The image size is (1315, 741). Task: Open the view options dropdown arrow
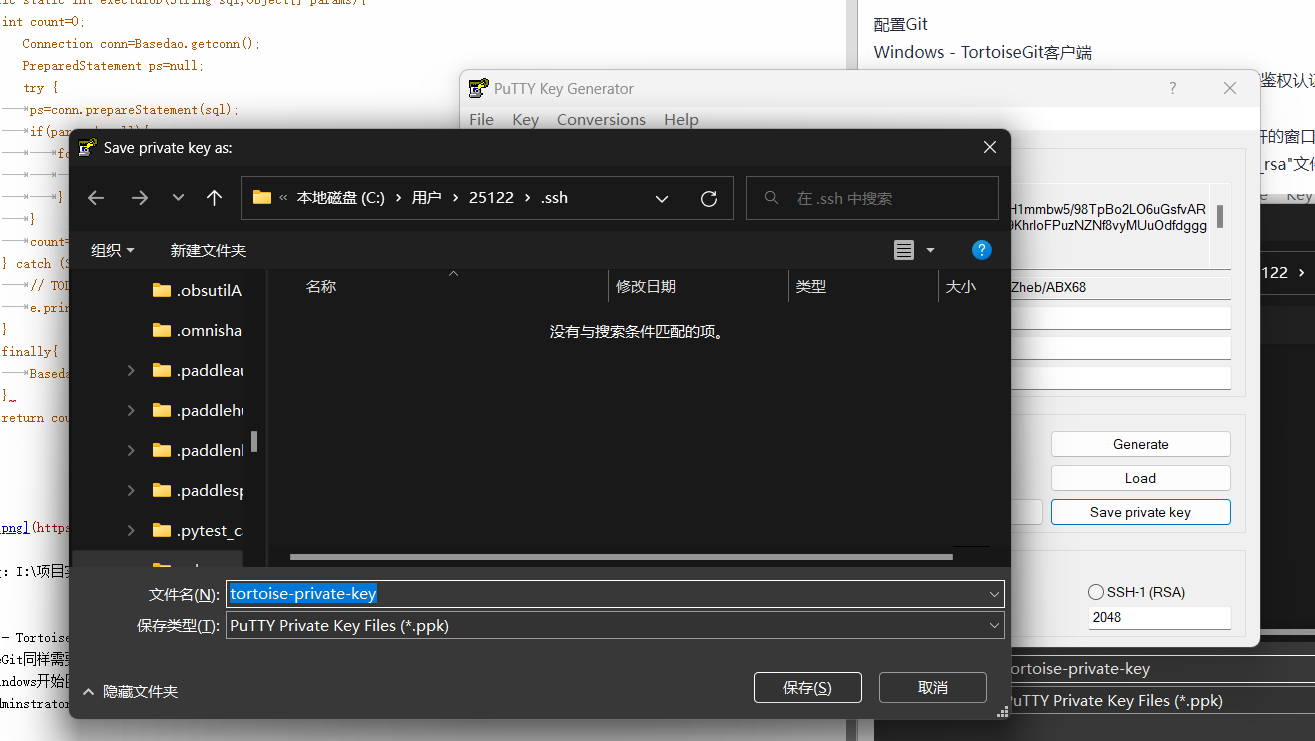[x=930, y=250]
